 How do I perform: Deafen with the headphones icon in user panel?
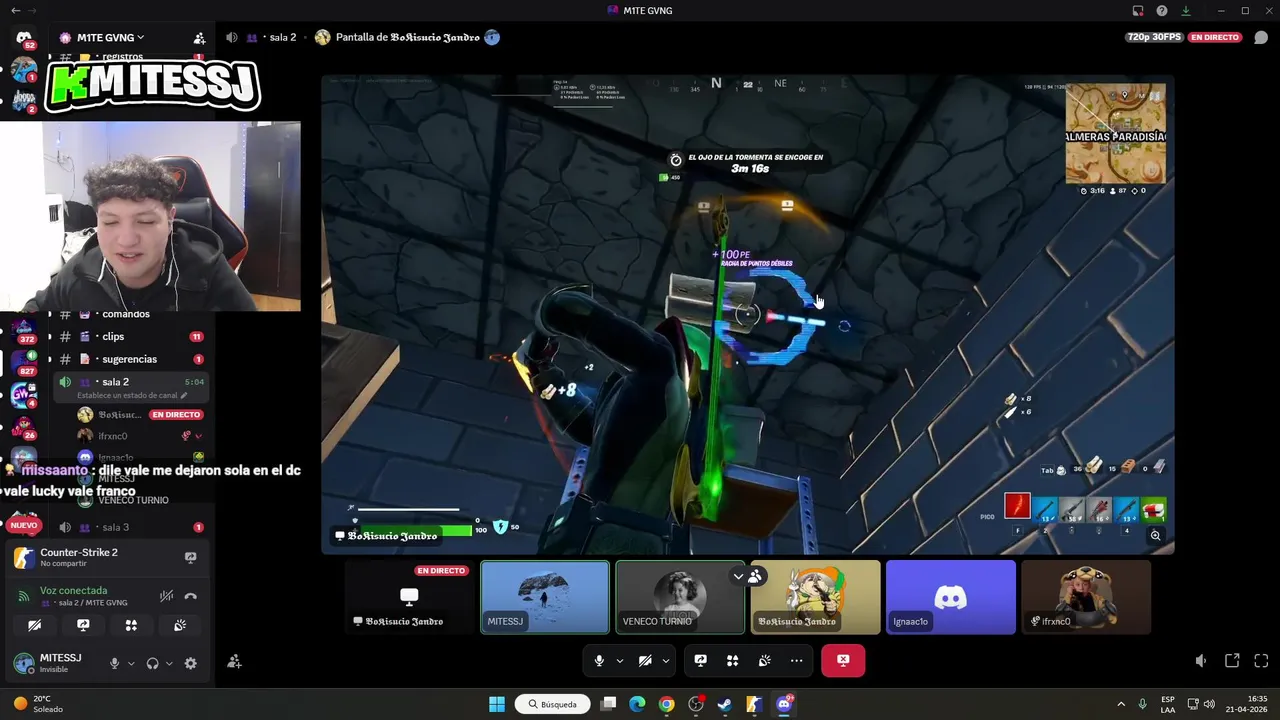[x=152, y=663]
